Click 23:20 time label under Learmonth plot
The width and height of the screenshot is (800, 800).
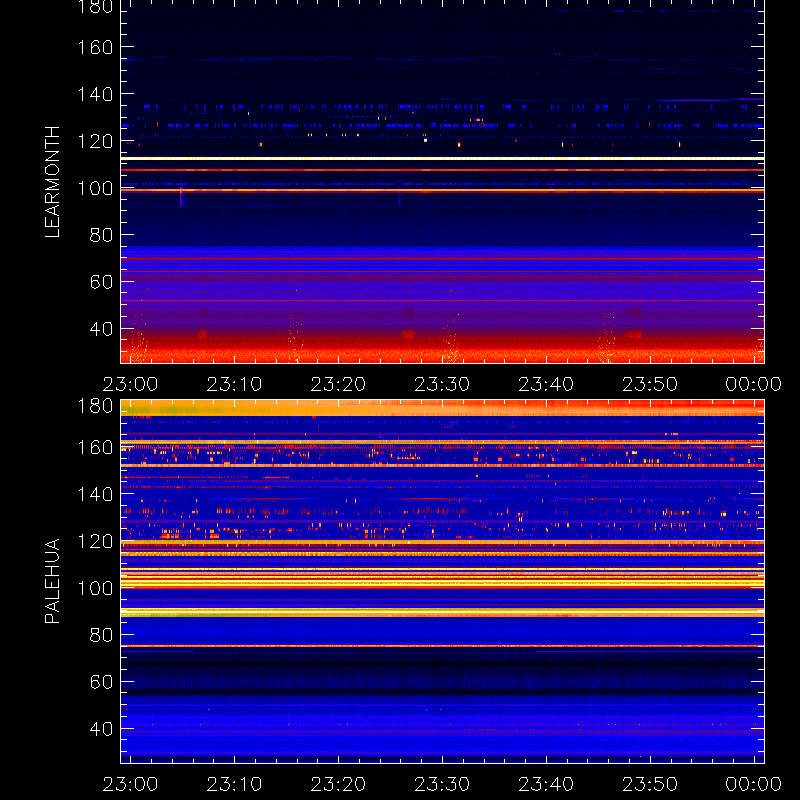[x=338, y=384]
